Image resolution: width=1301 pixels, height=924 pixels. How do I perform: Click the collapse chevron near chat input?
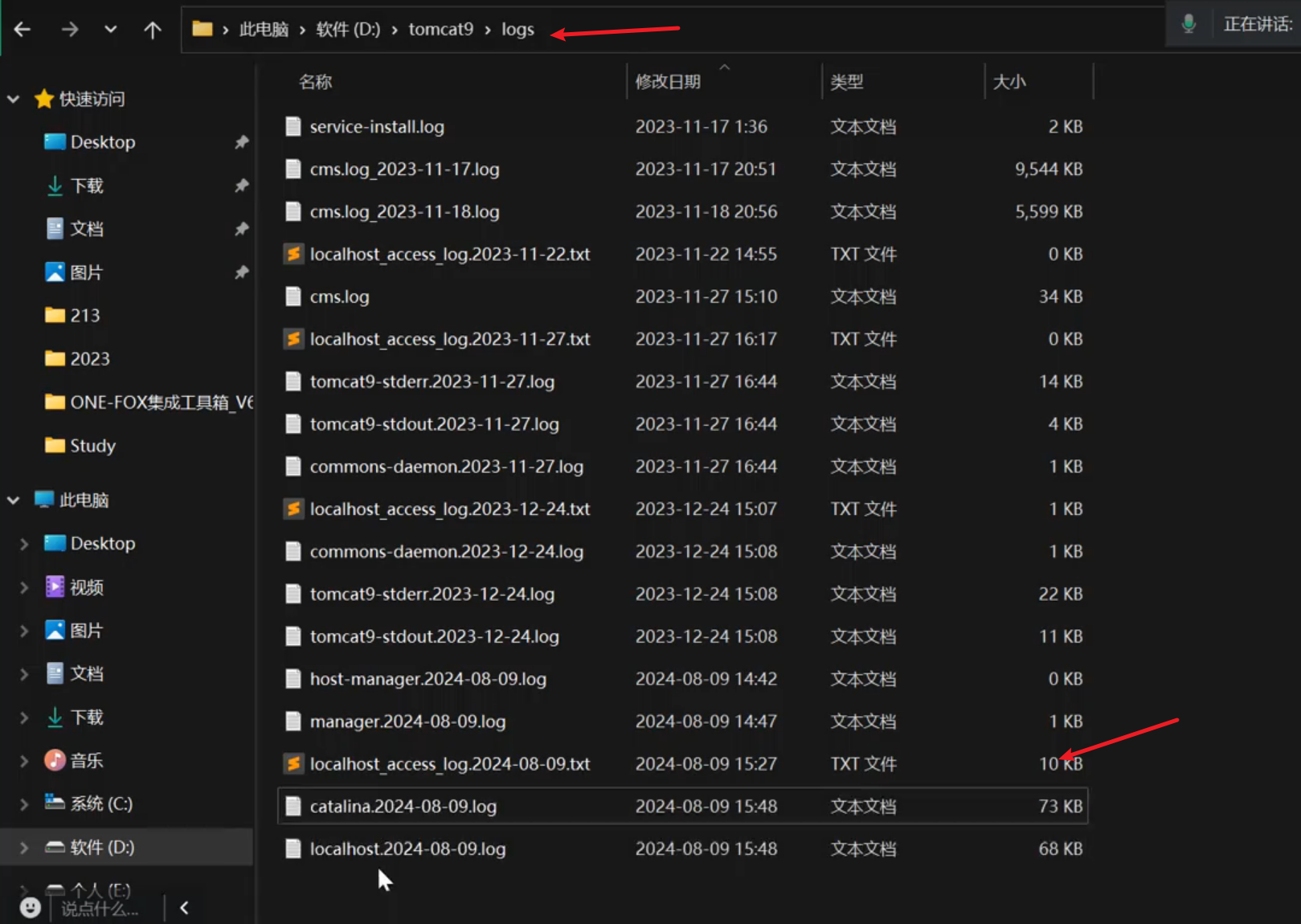click(184, 907)
